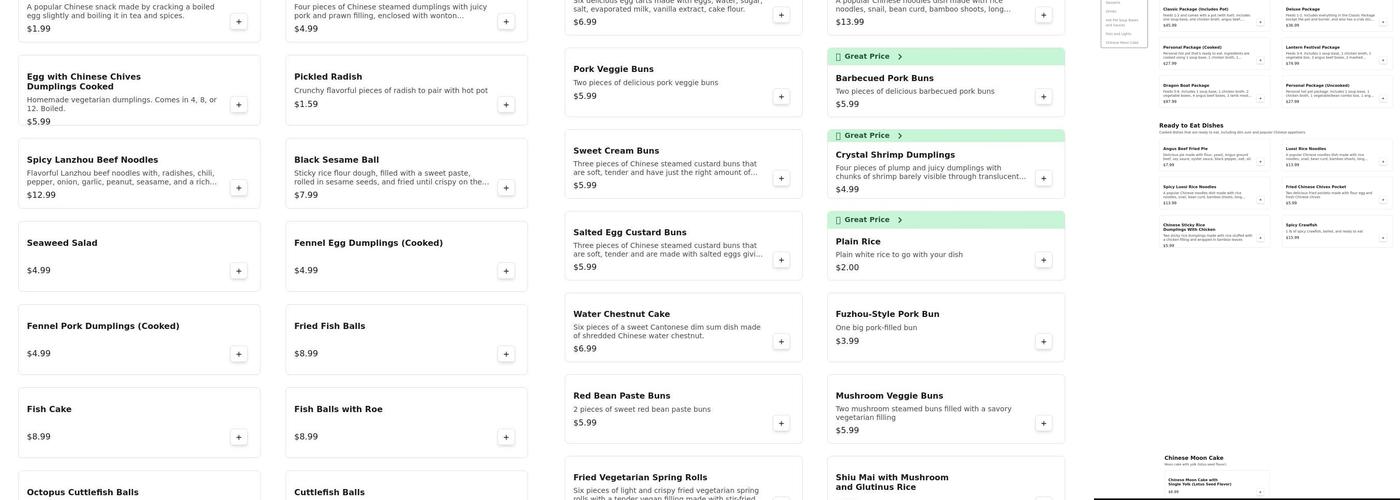
Task: Expand Great Price chevron above Barbecued Pork Buns
Action: tap(900, 57)
